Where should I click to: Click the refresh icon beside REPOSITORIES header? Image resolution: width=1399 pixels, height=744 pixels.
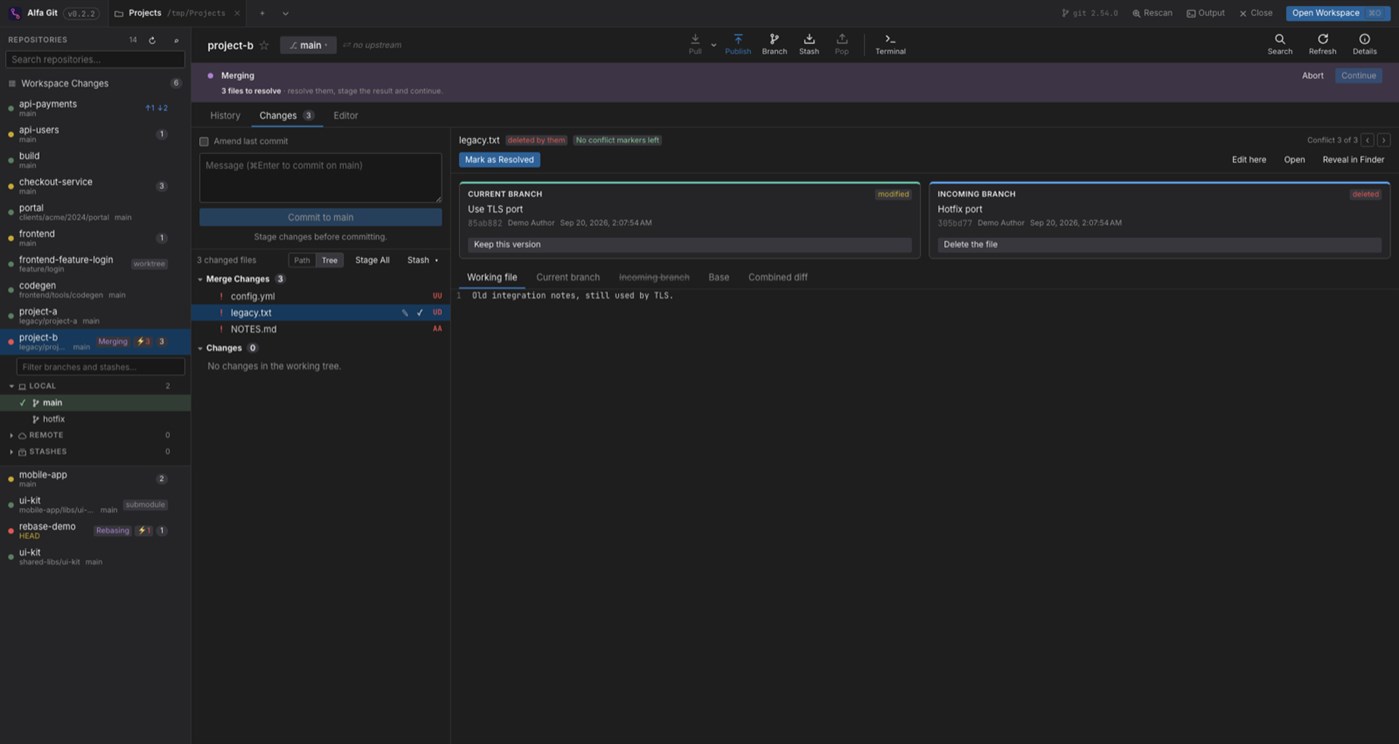tap(152, 40)
